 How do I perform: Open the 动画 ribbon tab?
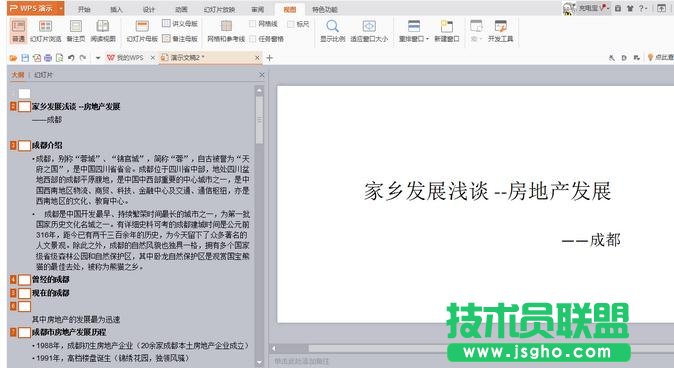point(181,9)
